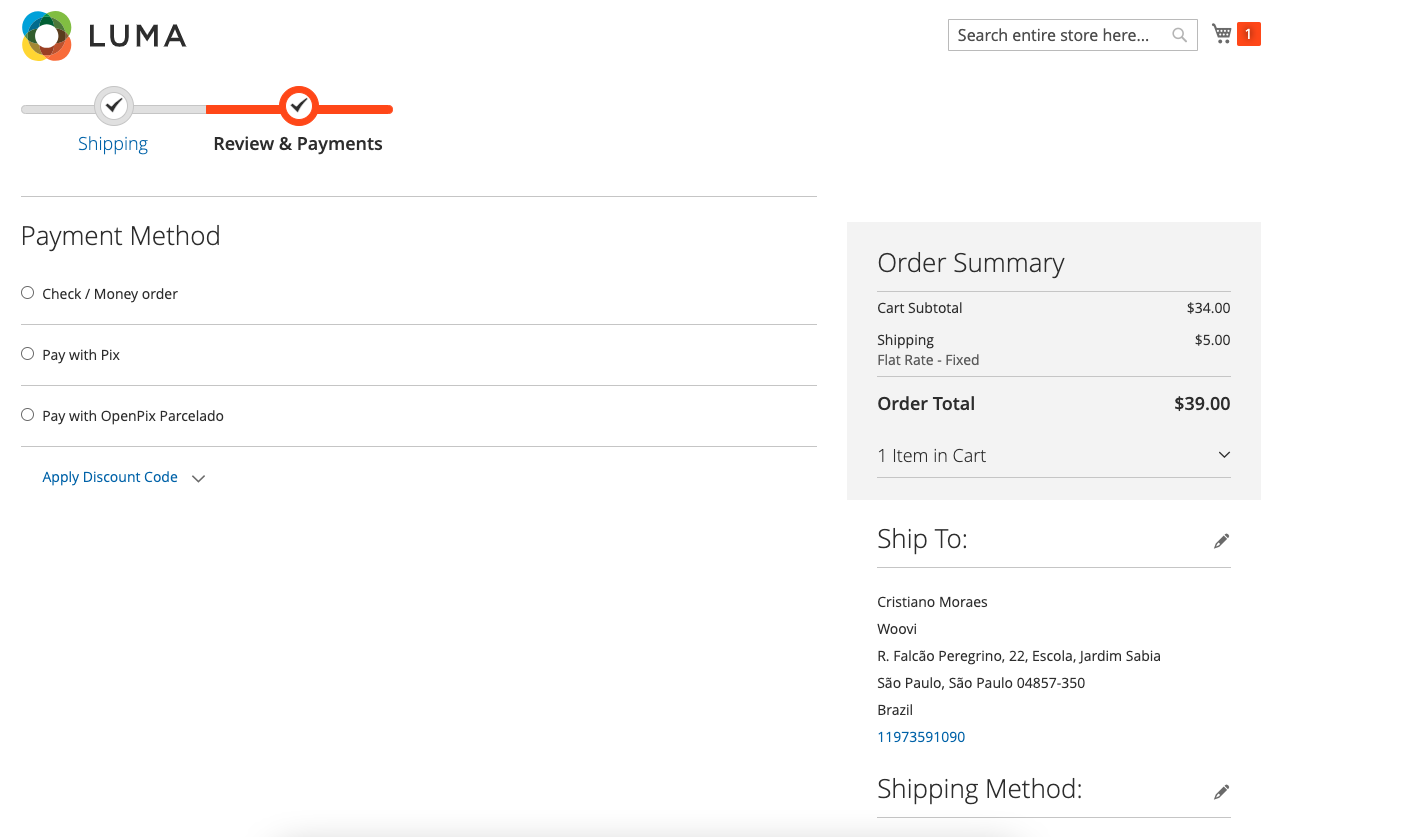Open the shopping cart icon
This screenshot has height=837, width=1406.
point(1221,34)
